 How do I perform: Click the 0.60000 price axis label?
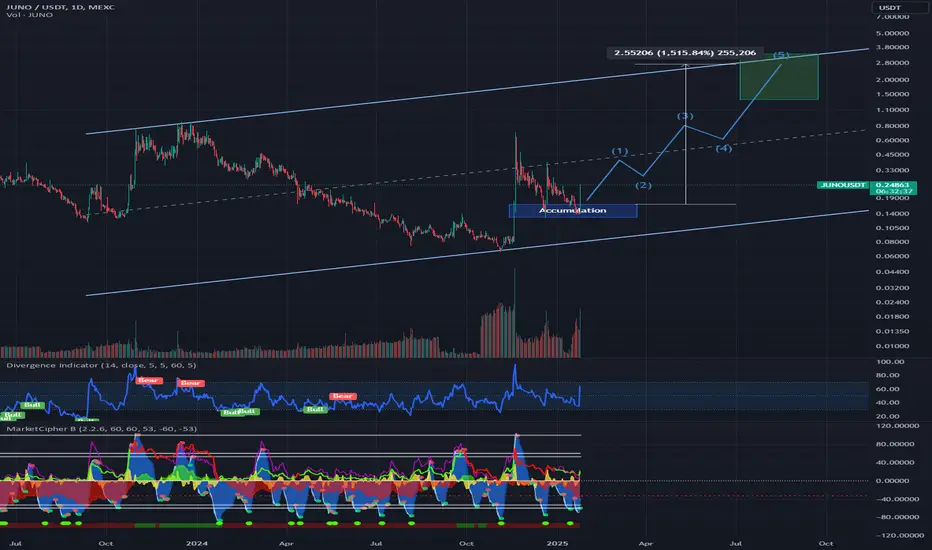892,140
